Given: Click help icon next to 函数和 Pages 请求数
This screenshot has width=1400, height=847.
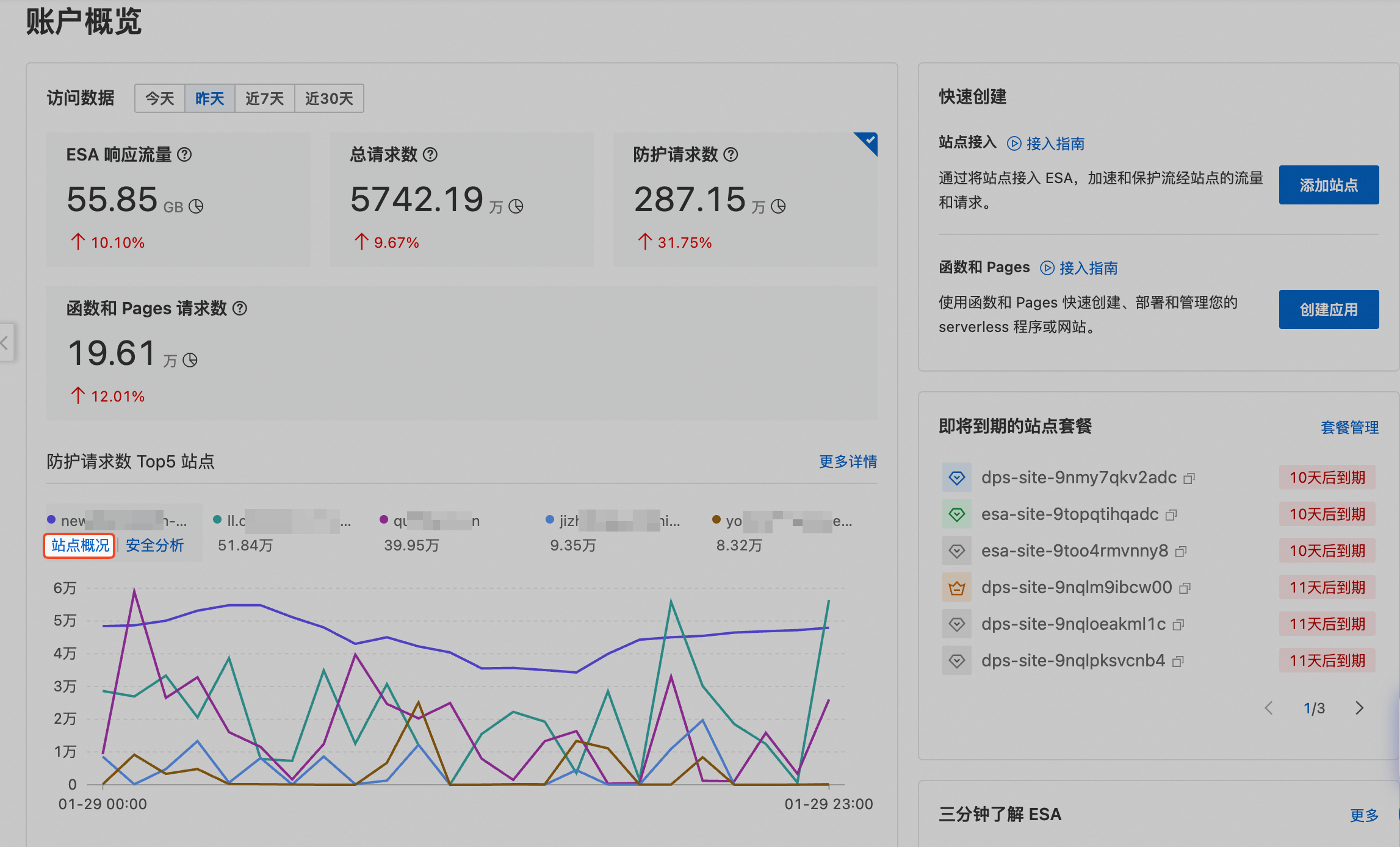Looking at the screenshot, I should [240, 309].
